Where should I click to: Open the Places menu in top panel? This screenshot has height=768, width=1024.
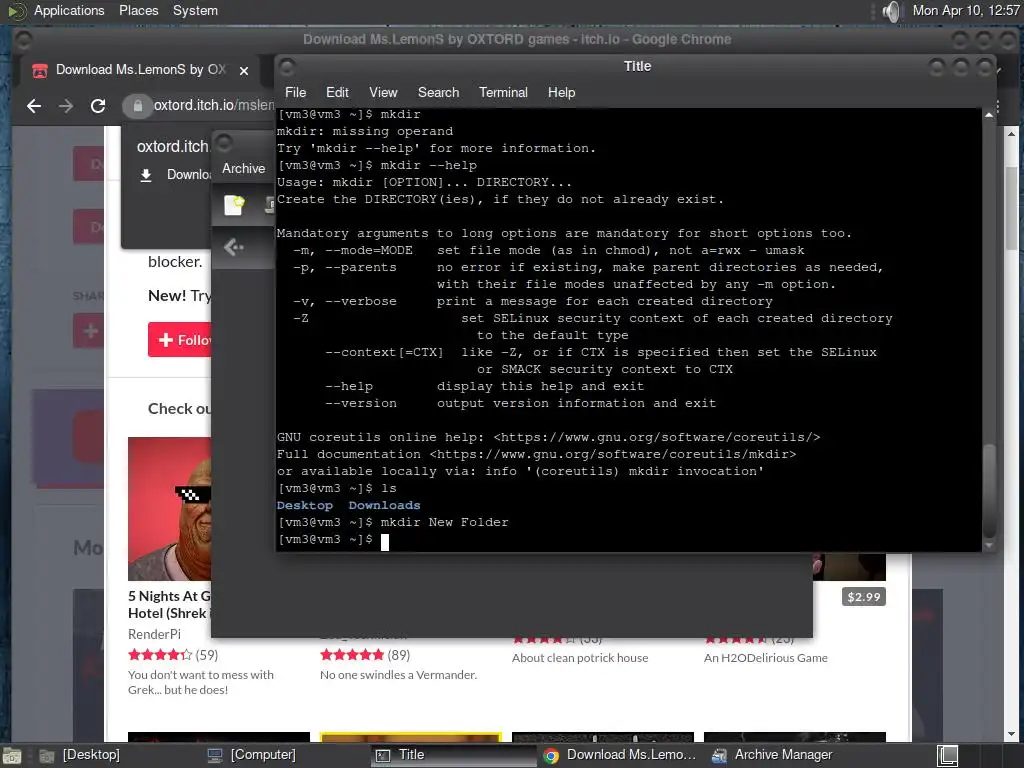(138, 10)
